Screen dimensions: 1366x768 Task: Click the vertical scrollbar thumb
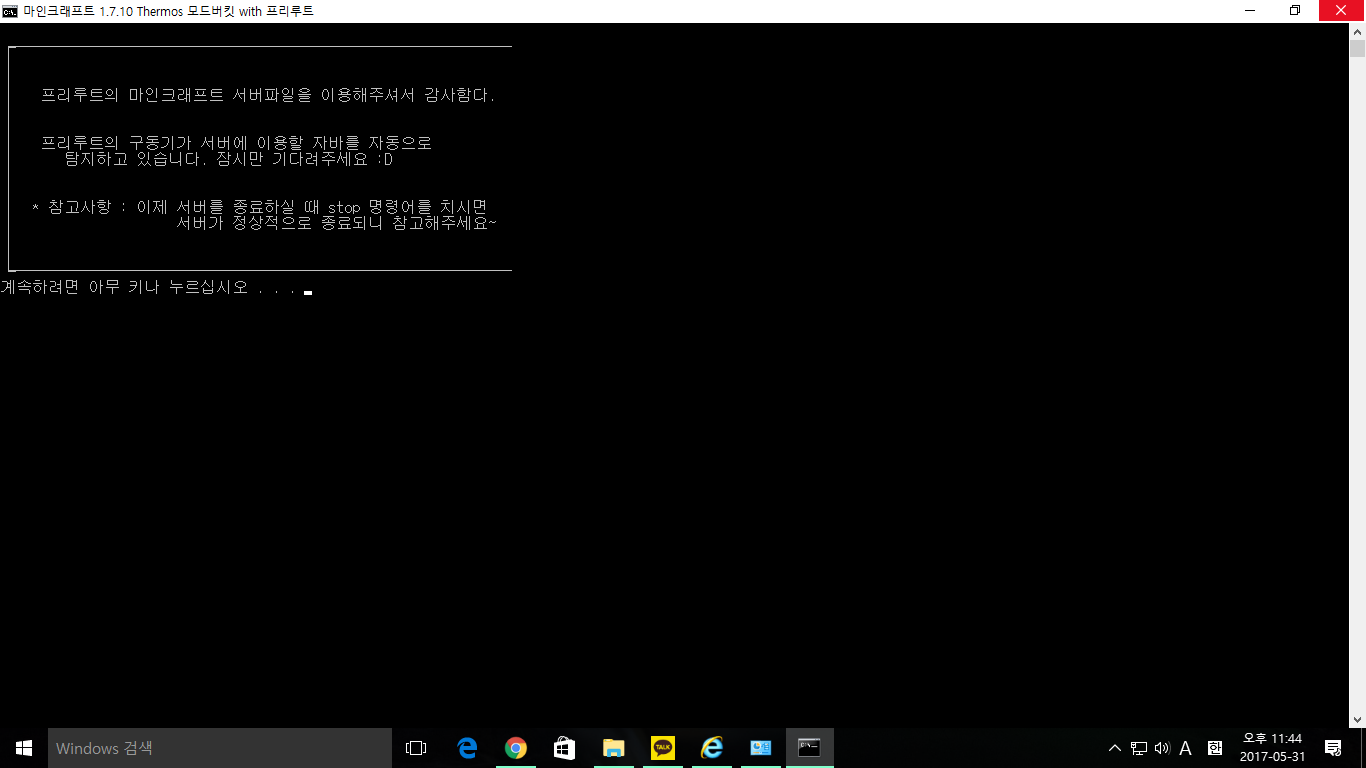coord(1357,49)
